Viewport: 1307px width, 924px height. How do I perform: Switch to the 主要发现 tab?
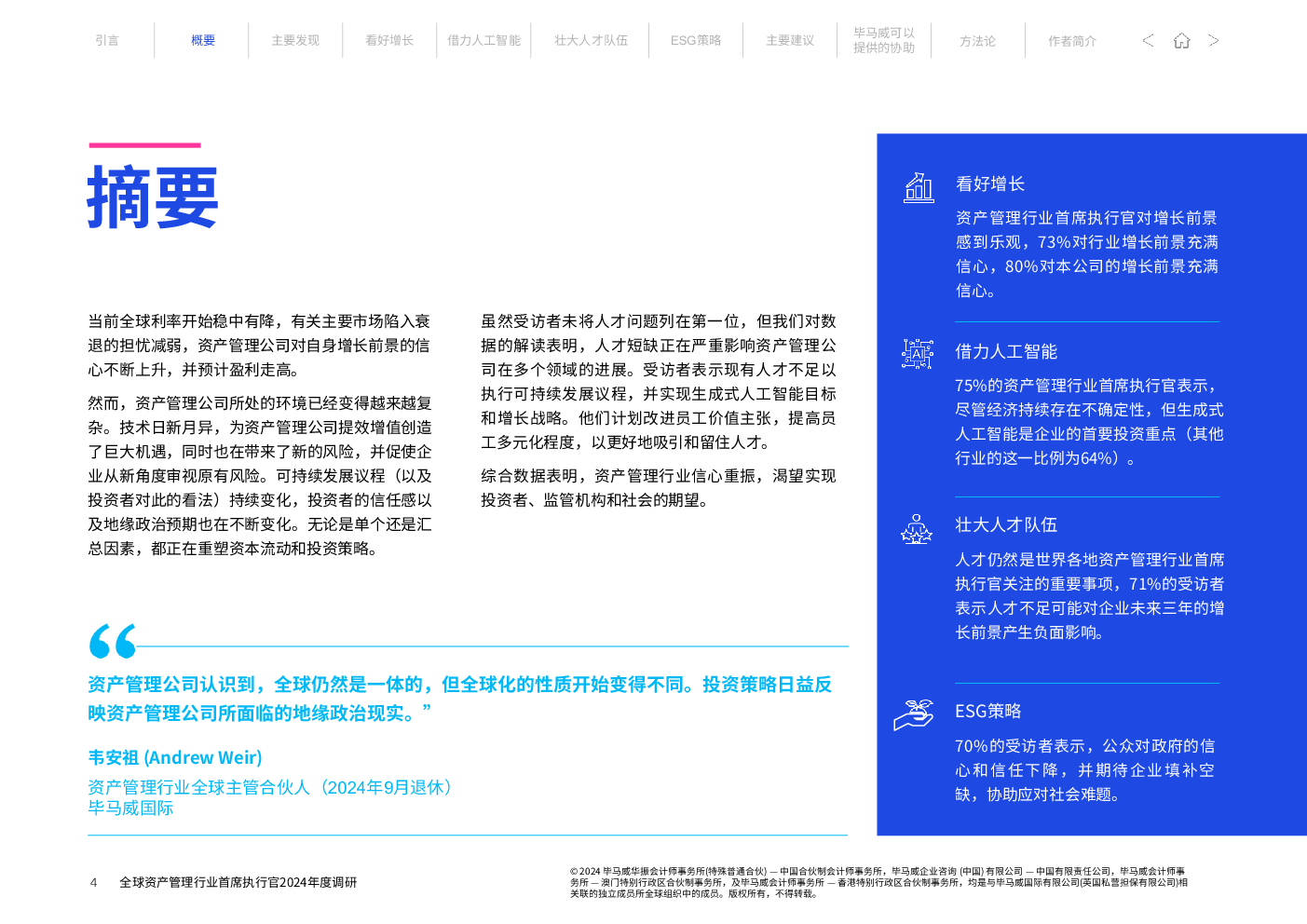[x=295, y=41]
